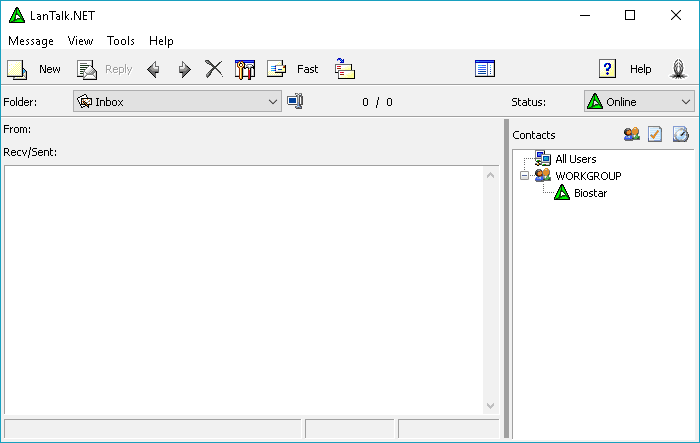Click the clock icon in Contacts header
Image resolution: width=700 pixels, height=443 pixels.
[681, 134]
